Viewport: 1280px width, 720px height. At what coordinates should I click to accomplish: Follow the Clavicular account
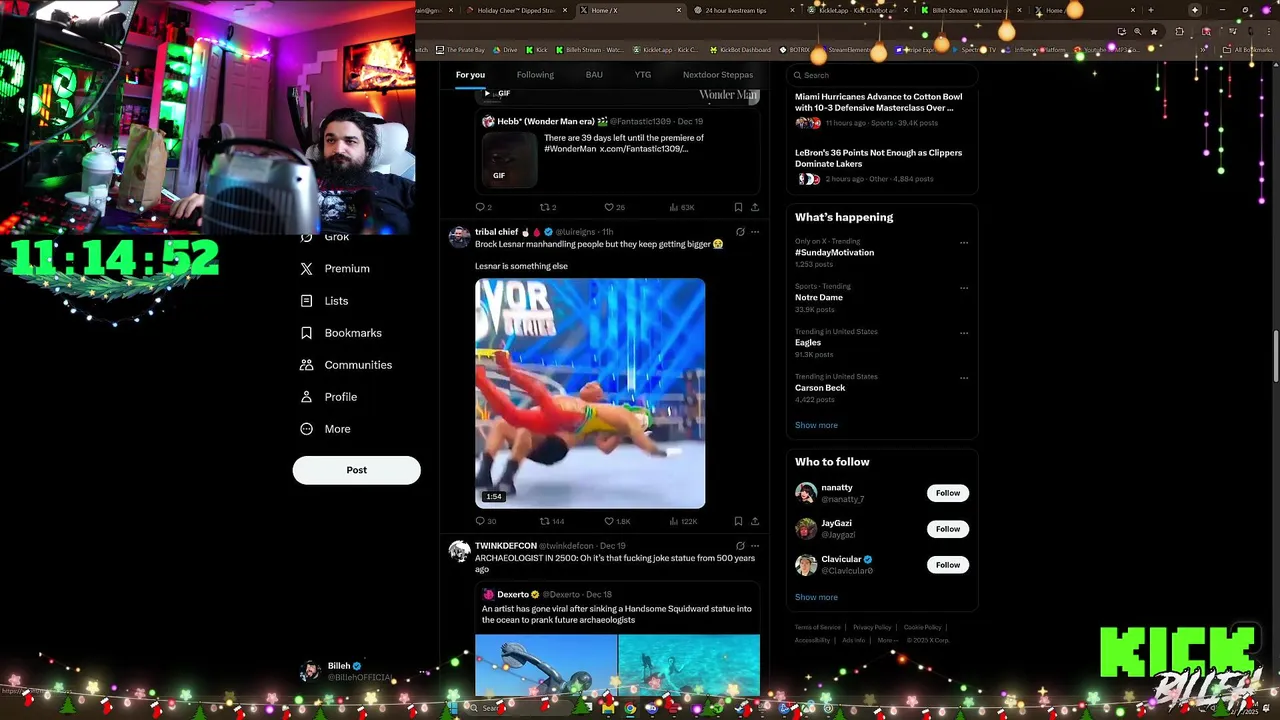(948, 565)
